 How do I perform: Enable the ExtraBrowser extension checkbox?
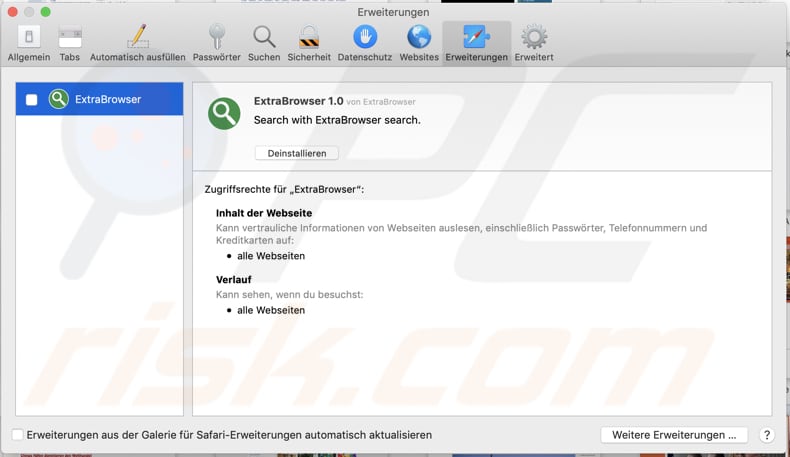tap(31, 100)
